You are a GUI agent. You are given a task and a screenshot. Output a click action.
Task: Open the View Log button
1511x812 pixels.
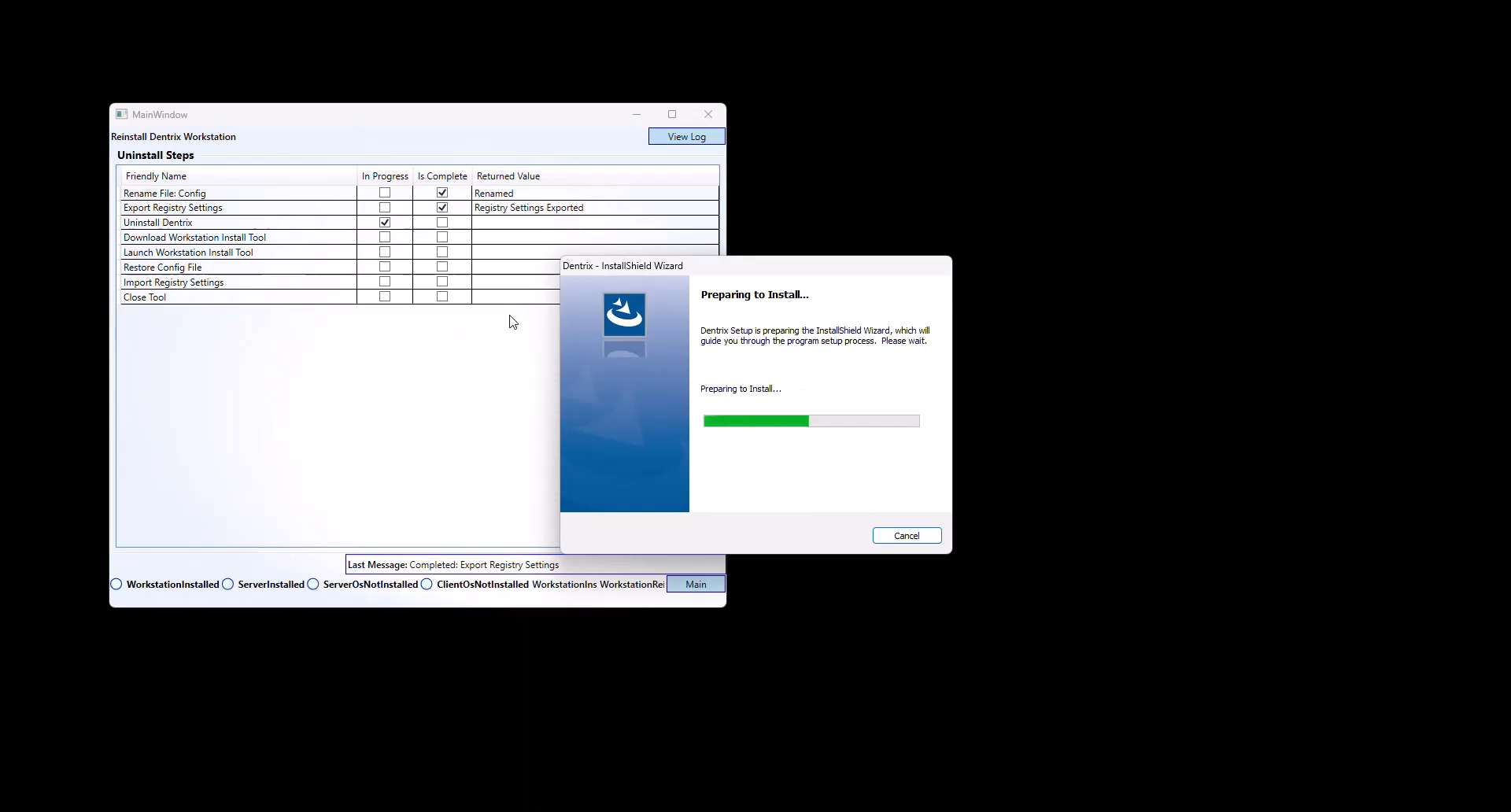686,137
